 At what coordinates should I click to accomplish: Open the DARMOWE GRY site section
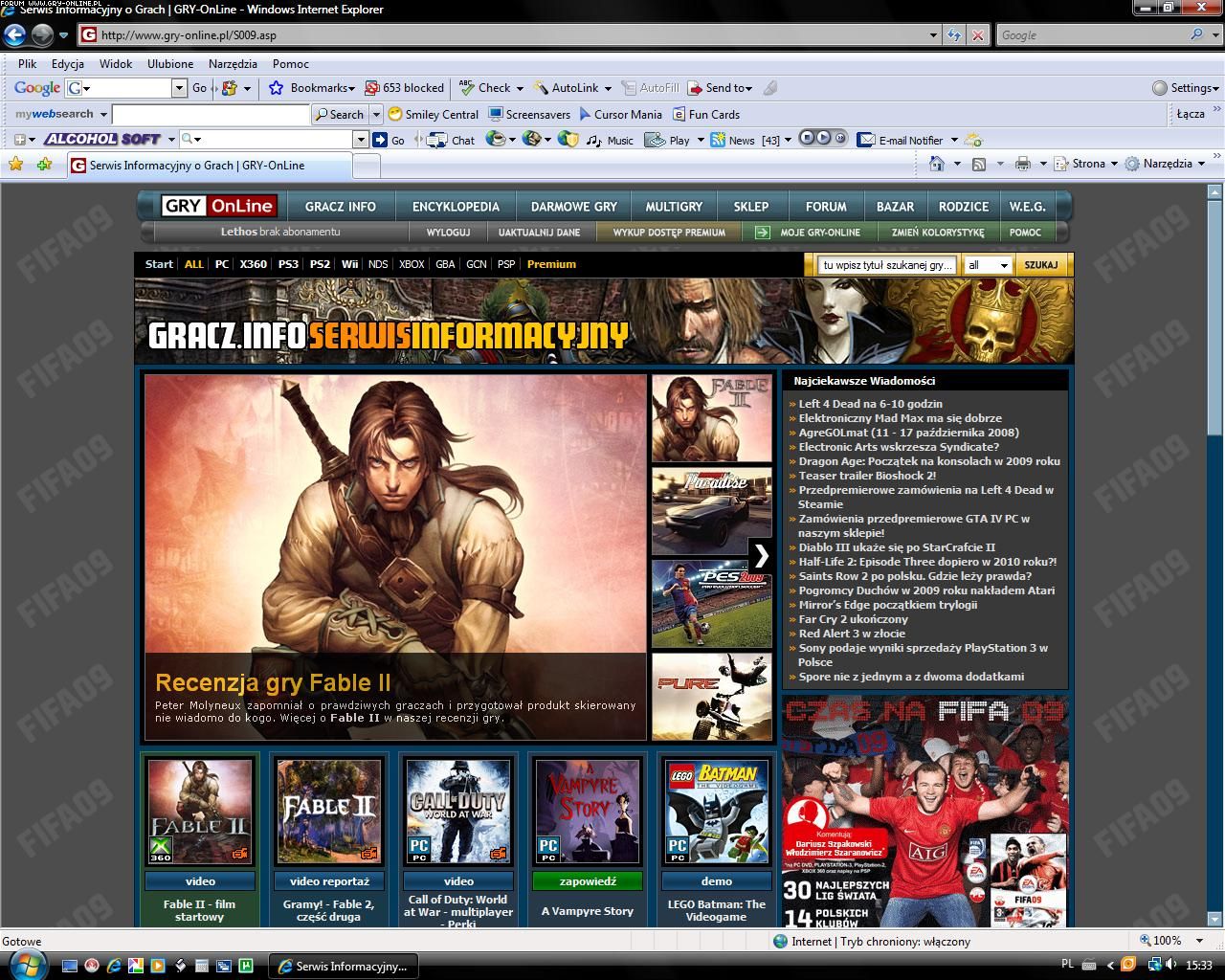574,206
